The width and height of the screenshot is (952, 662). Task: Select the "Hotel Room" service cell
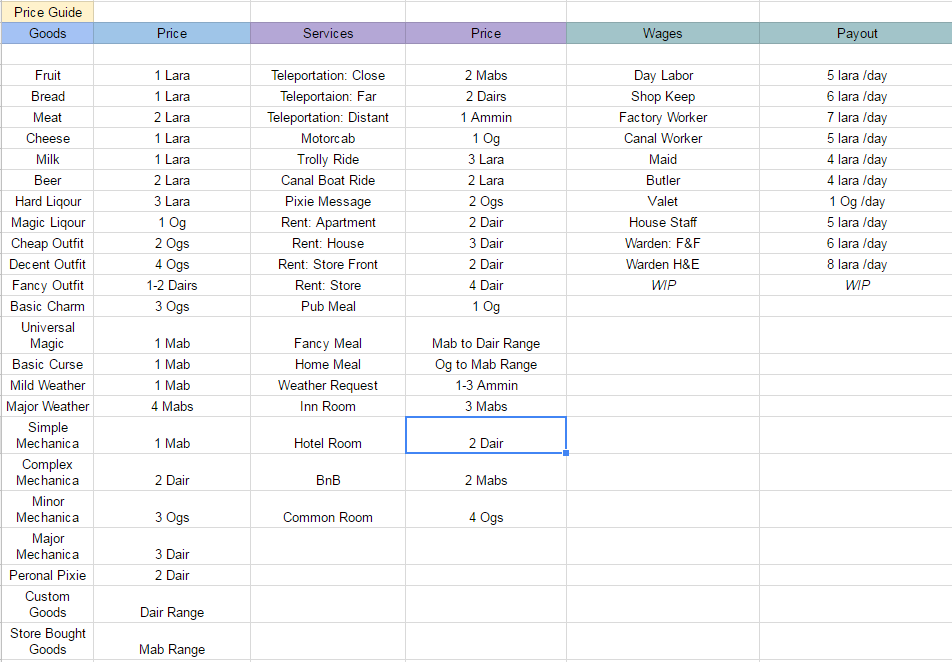pyautogui.click(x=328, y=443)
